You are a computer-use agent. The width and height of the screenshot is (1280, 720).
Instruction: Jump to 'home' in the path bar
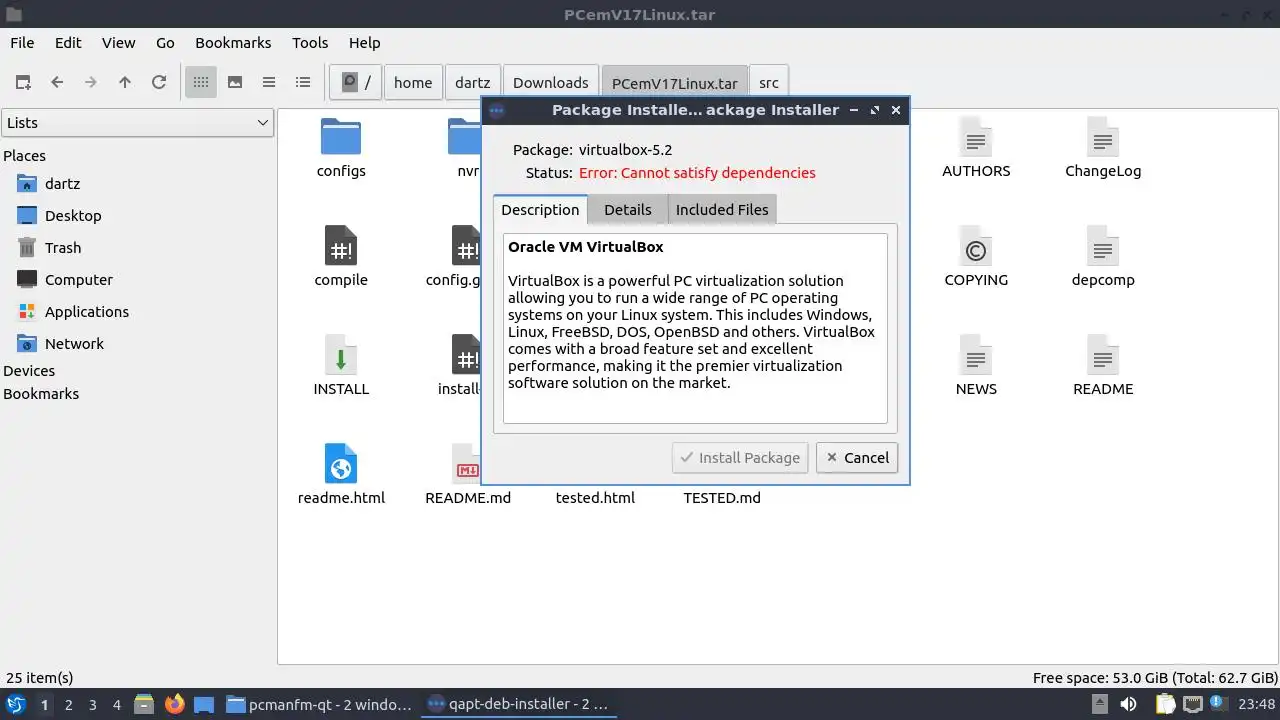tap(413, 83)
